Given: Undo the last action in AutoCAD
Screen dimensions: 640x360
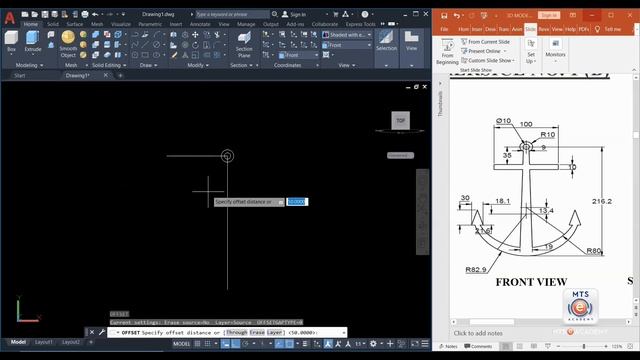Looking at the screenshot, I should pos(95,14).
